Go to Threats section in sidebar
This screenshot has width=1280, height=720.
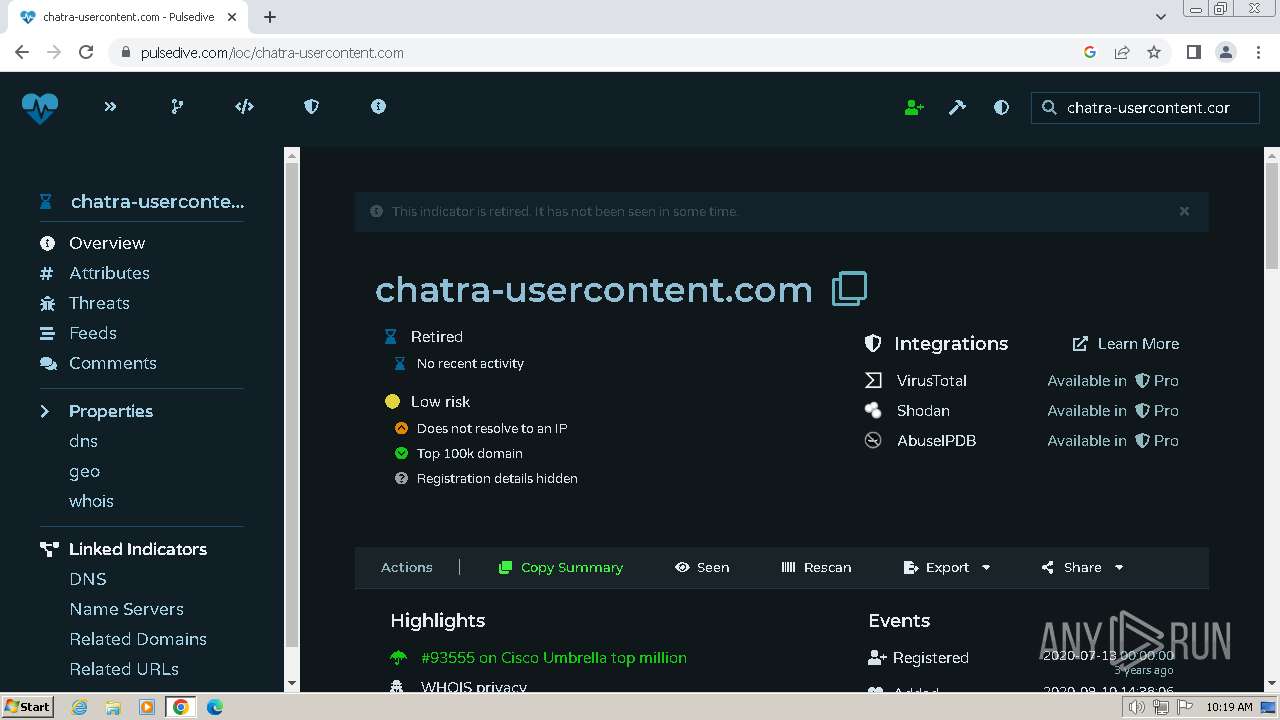(99, 303)
